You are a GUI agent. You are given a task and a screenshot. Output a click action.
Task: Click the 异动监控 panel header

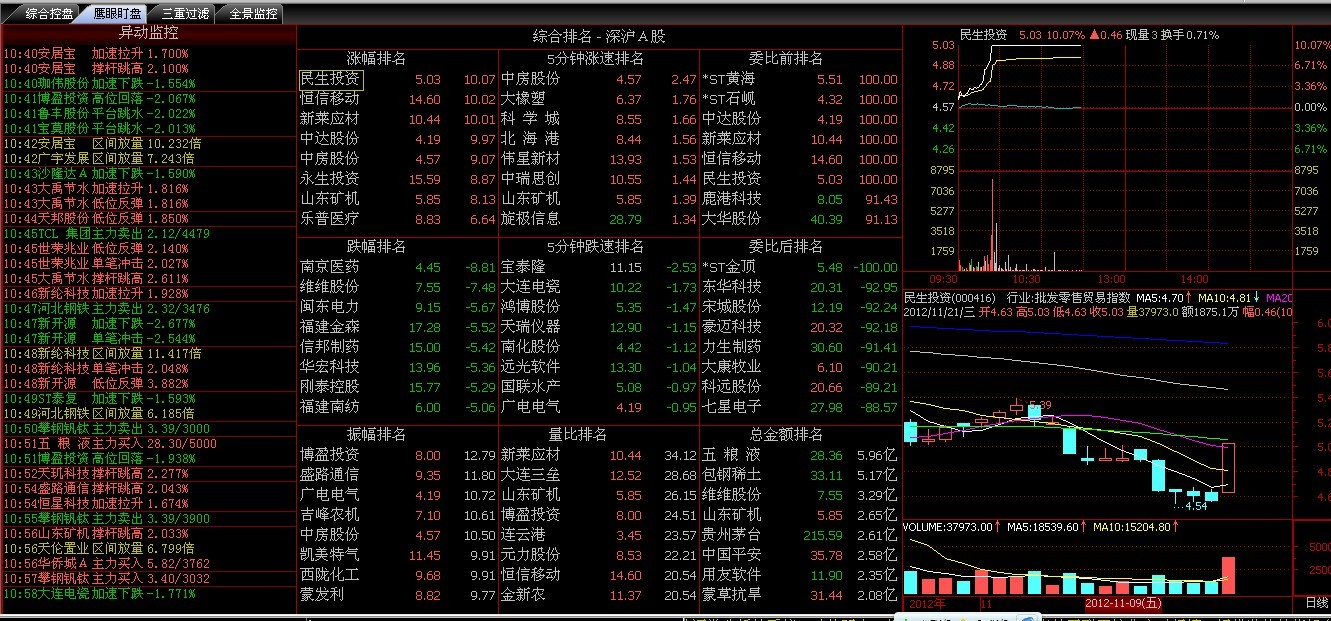tap(149, 34)
